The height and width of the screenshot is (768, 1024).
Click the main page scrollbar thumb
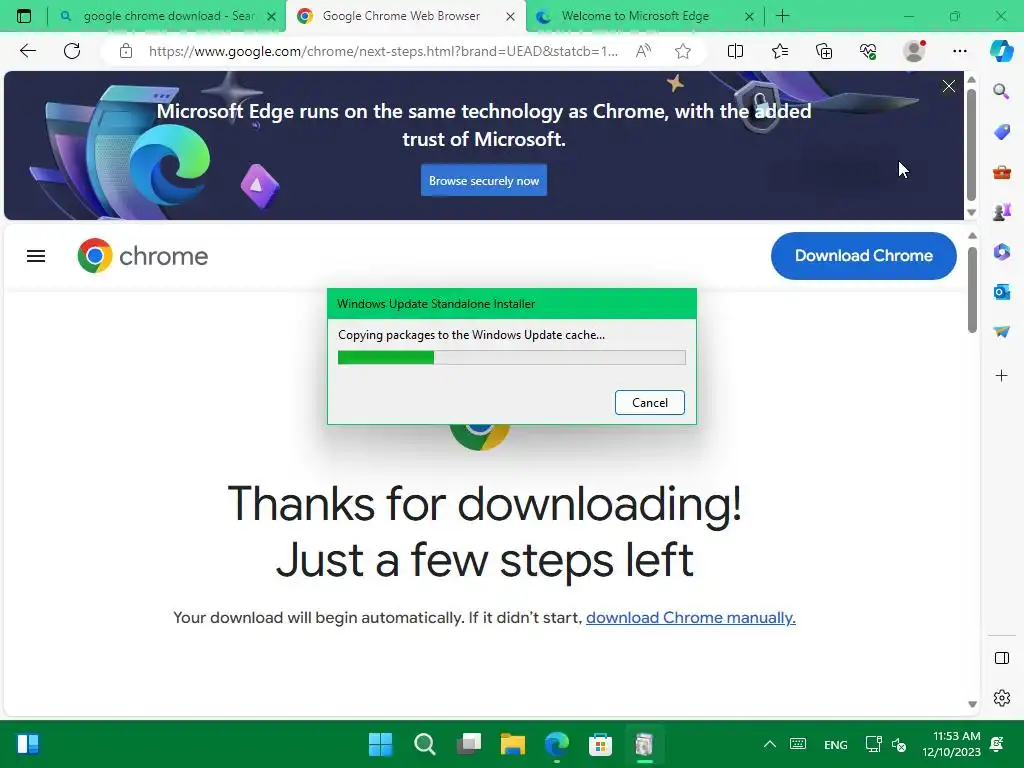(x=972, y=290)
